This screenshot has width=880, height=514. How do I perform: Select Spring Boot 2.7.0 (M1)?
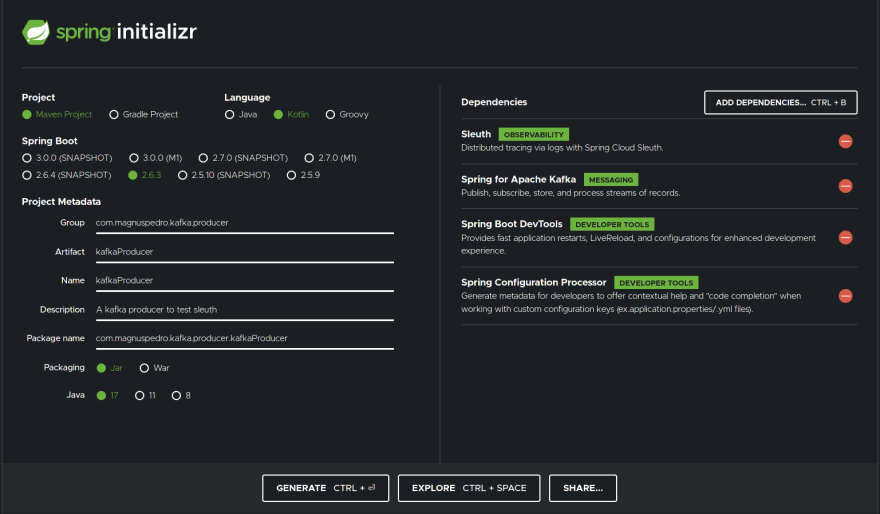click(330, 158)
